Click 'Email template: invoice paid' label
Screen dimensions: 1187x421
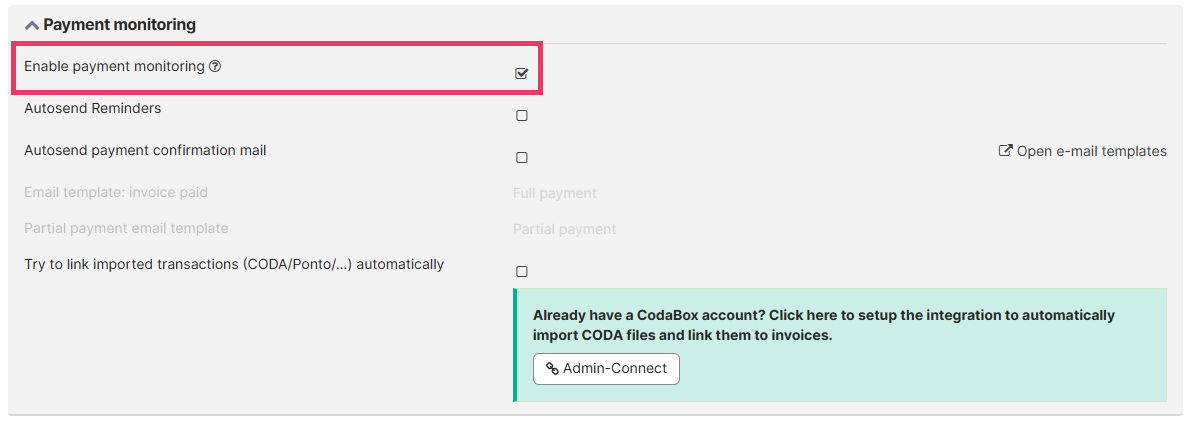(116, 192)
